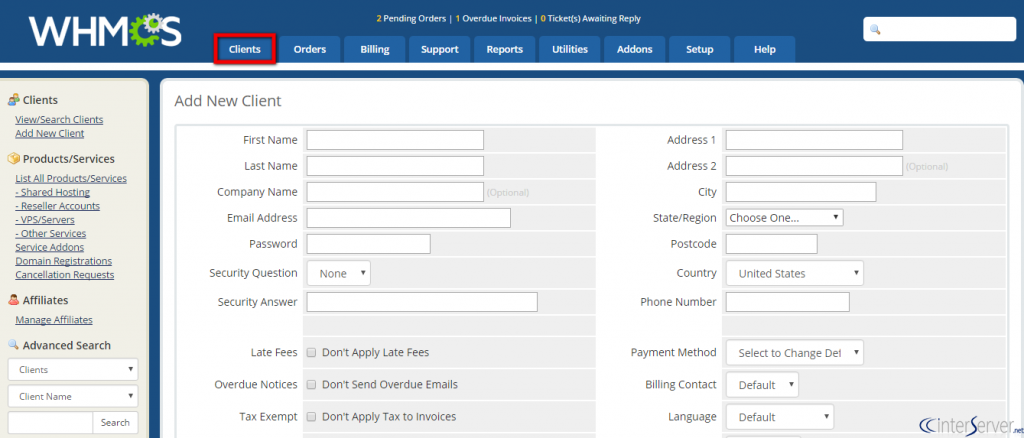Image resolution: width=1024 pixels, height=438 pixels.
Task: Open the Security Question dropdown
Action: pyautogui.click(x=339, y=274)
